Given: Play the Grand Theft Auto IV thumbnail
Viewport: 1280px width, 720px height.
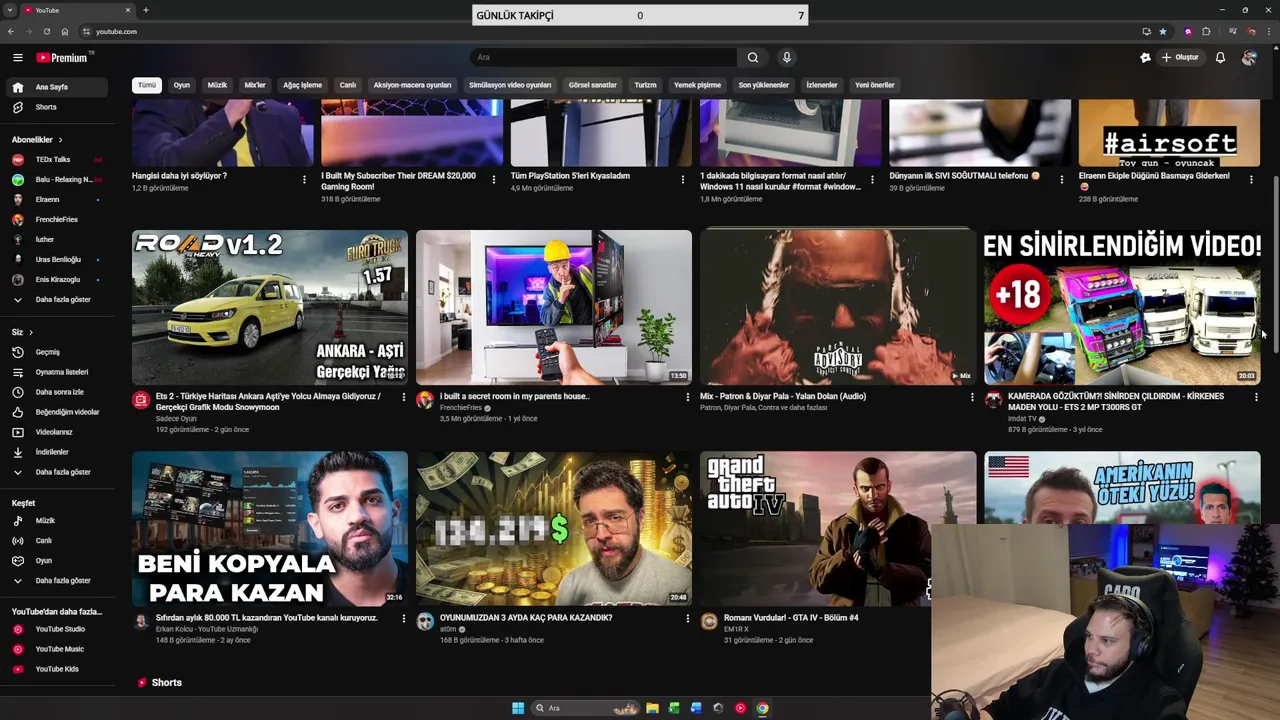Looking at the screenshot, I should pyautogui.click(x=838, y=528).
